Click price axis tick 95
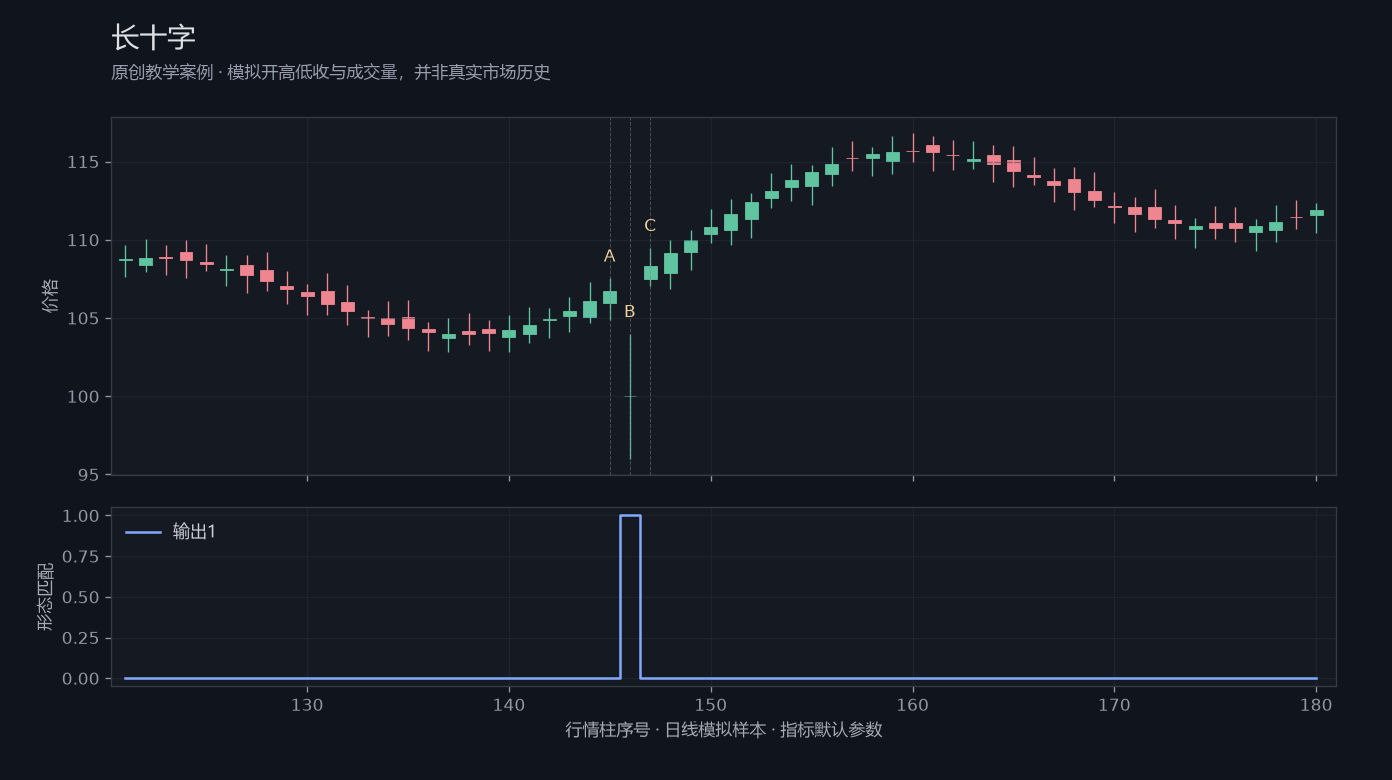Image resolution: width=1392 pixels, height=780 pixels. coord(89,475)
